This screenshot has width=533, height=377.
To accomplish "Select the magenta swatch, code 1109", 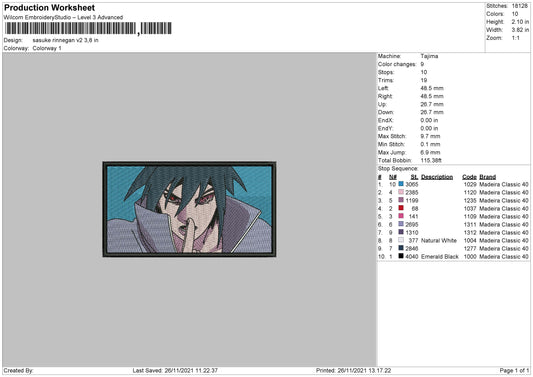I will tap(401, 216).
